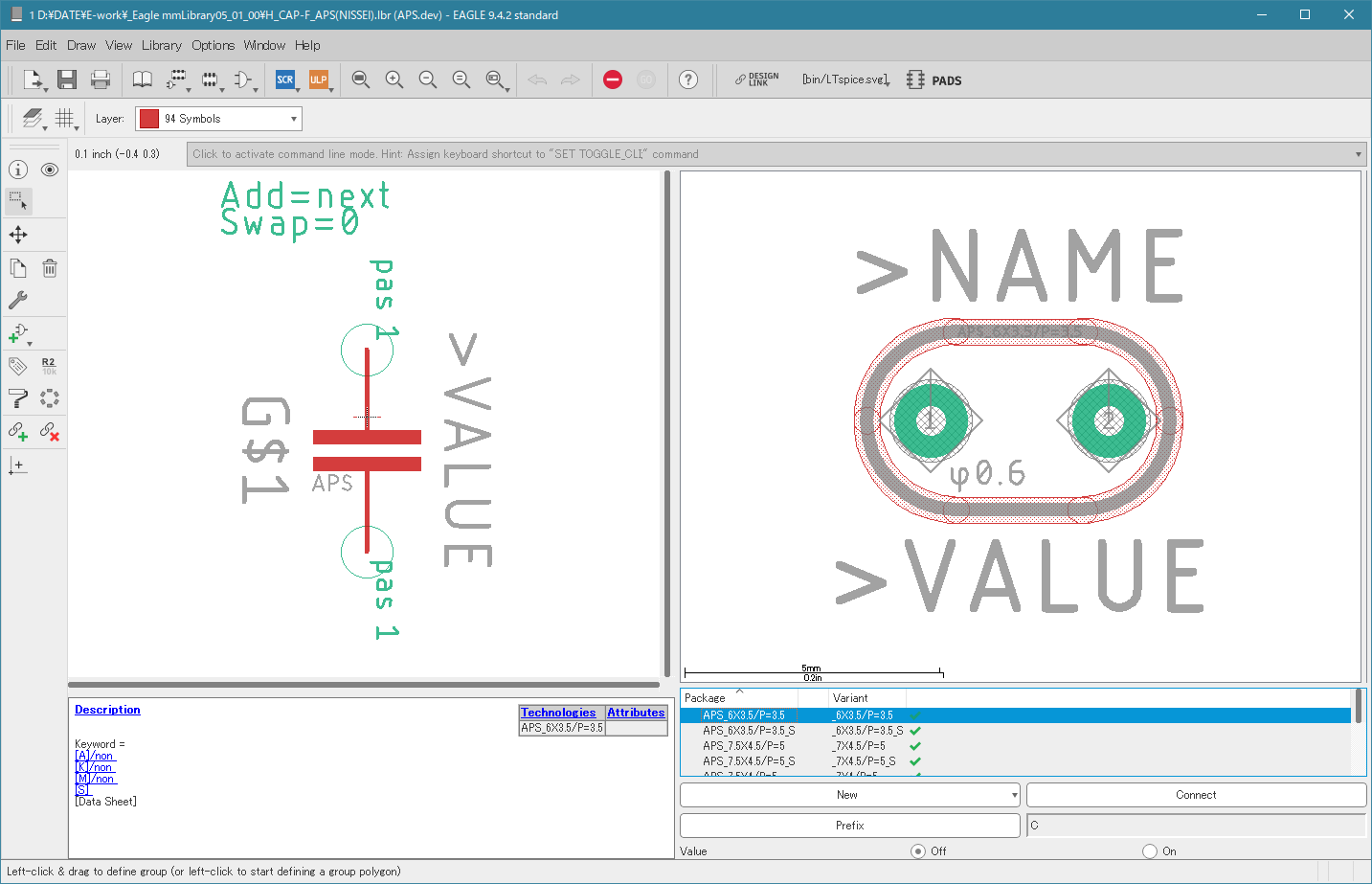Expand the command line history dropdown
This screenshot has height=884, width=1372.
(1359, 154)
